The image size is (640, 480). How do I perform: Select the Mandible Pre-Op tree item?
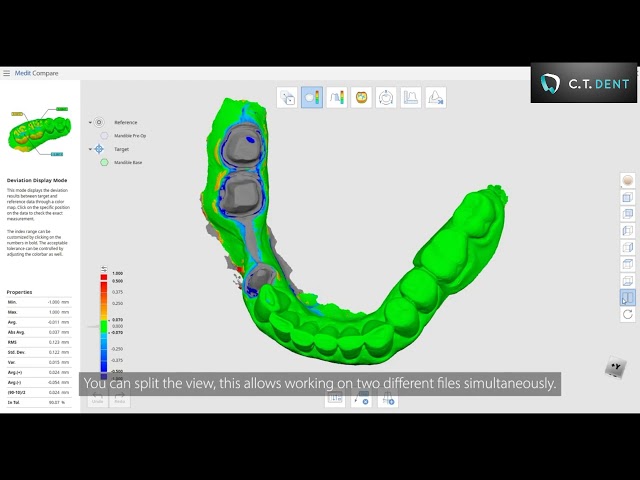pyautogui.click(x=130, y=136)
